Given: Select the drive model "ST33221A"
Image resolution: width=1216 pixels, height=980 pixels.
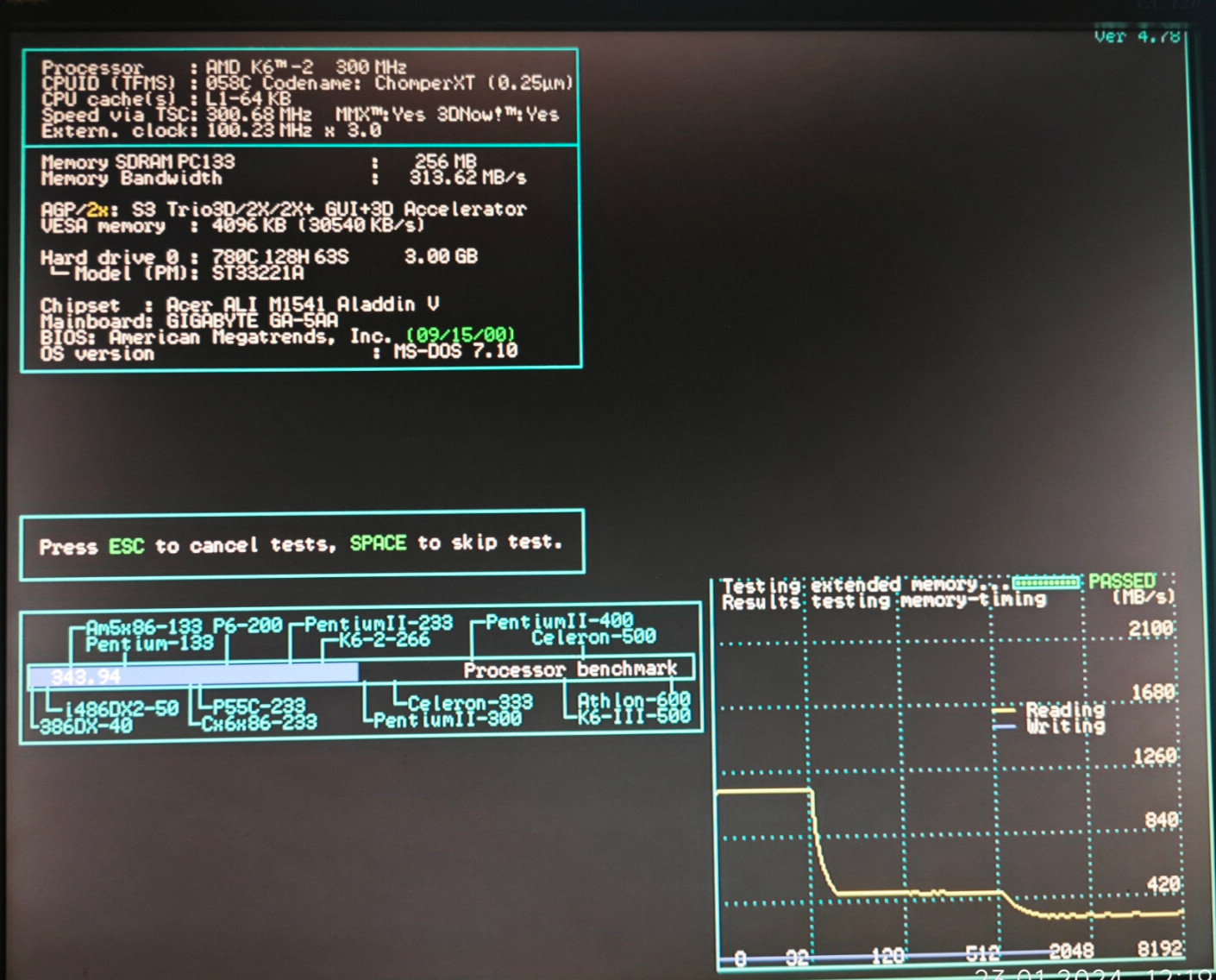Looking at the screenshot, I should click(258, 273).
